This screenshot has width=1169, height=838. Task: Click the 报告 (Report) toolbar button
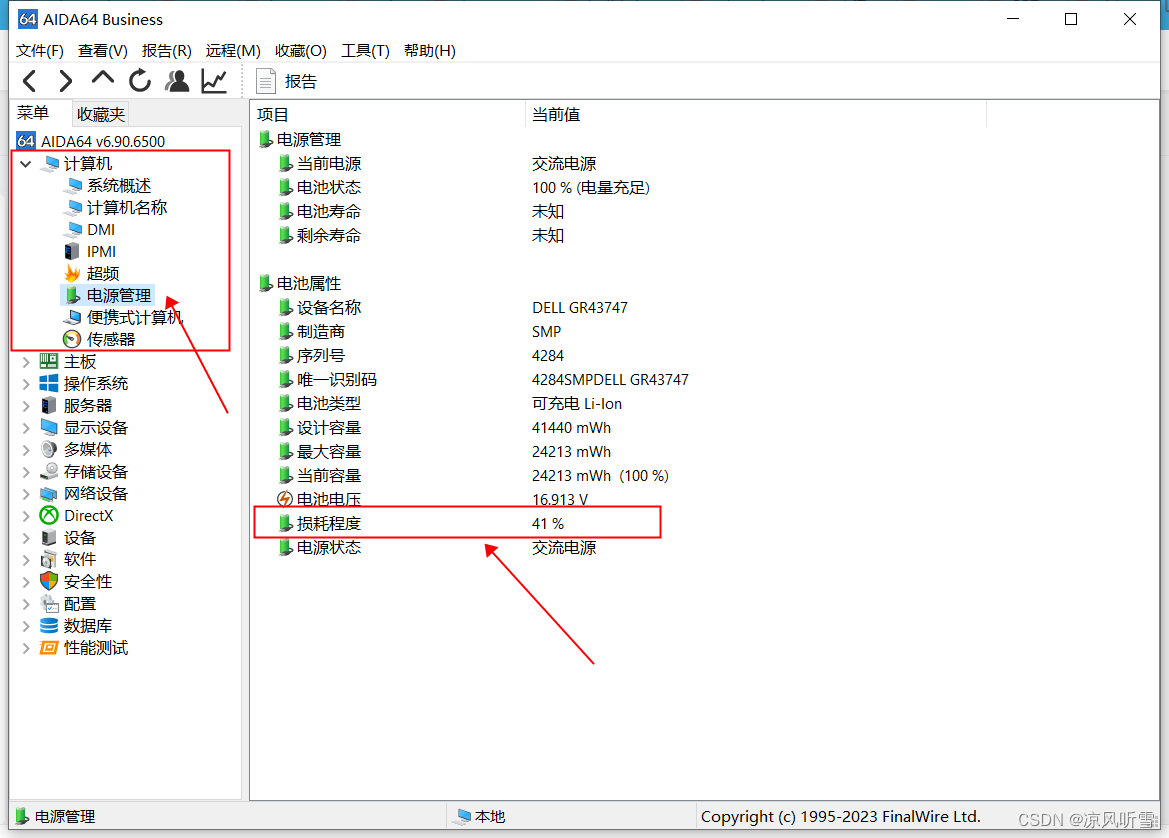coord(286,81)
